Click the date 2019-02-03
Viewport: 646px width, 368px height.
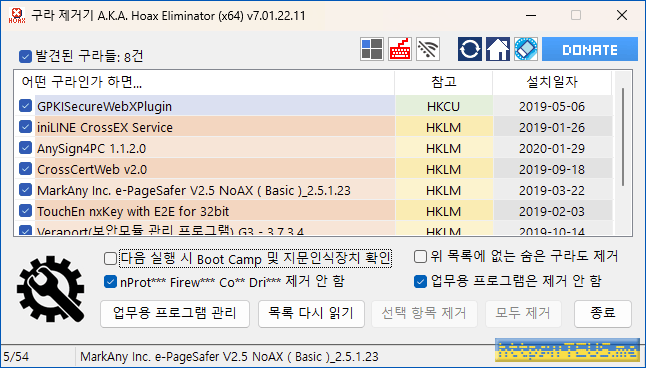552,212
